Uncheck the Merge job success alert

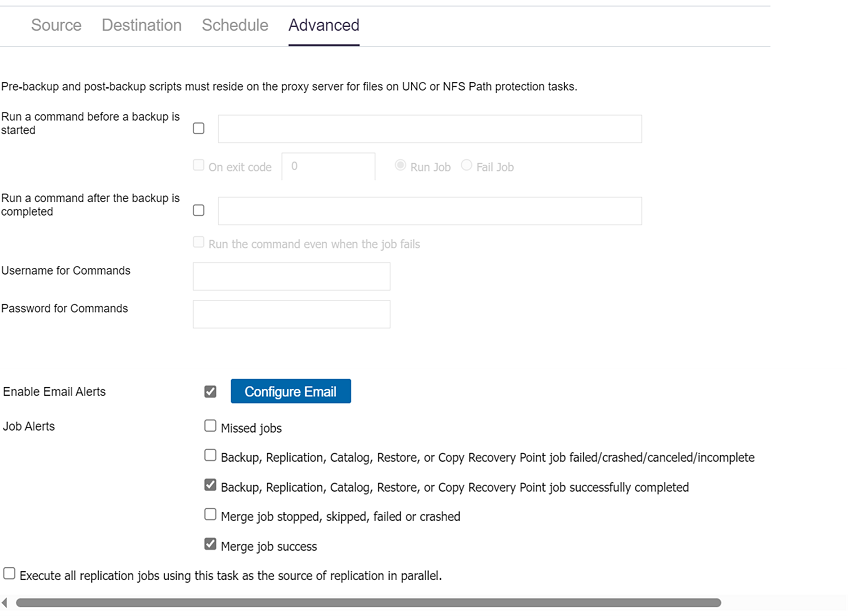pyautogui.click(x=210, y=545)
